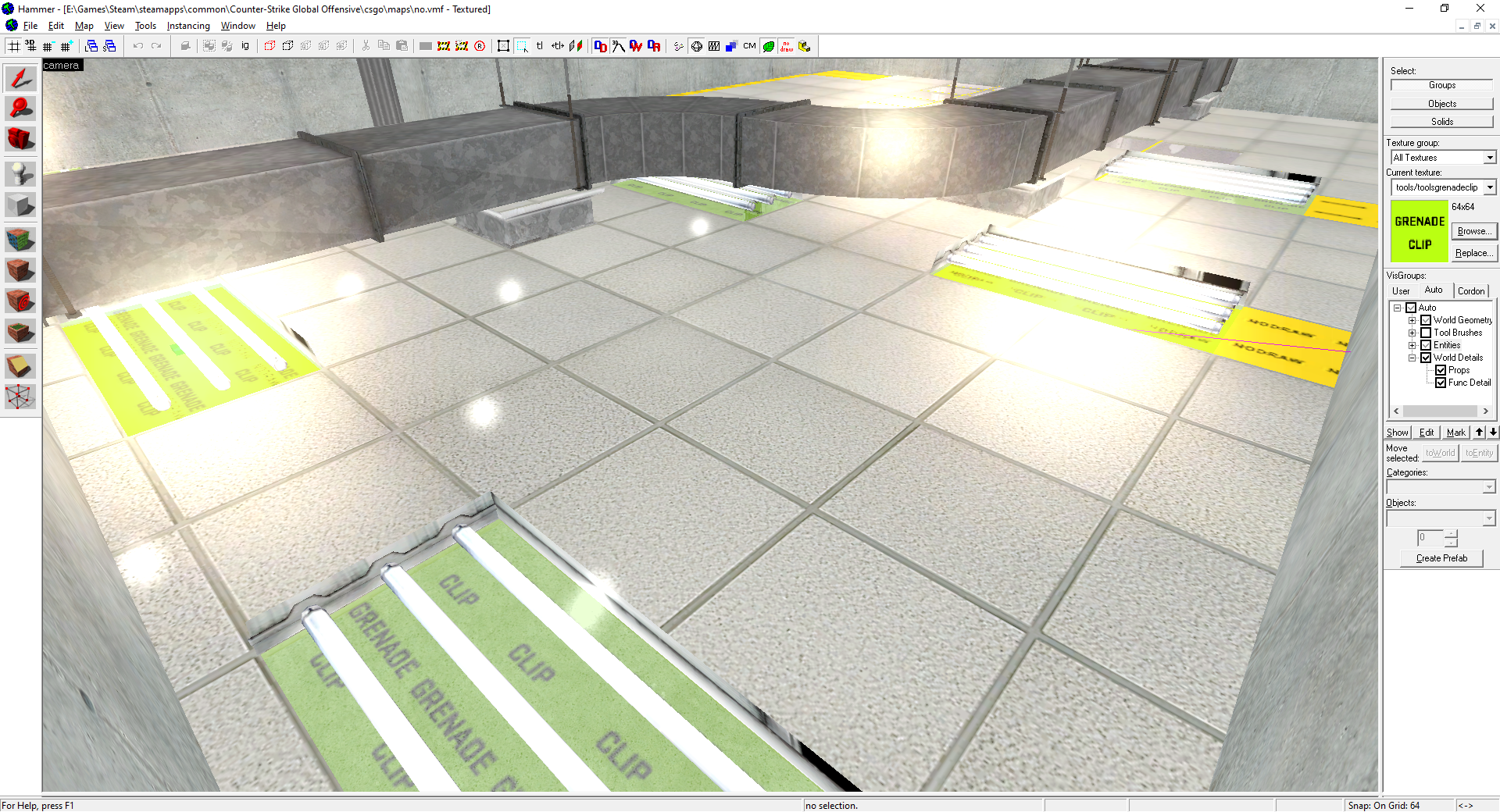Viewport: 1500px width, 812px height.
Task: Click the Redo arrow in toolbar
Action: point(156,46)
